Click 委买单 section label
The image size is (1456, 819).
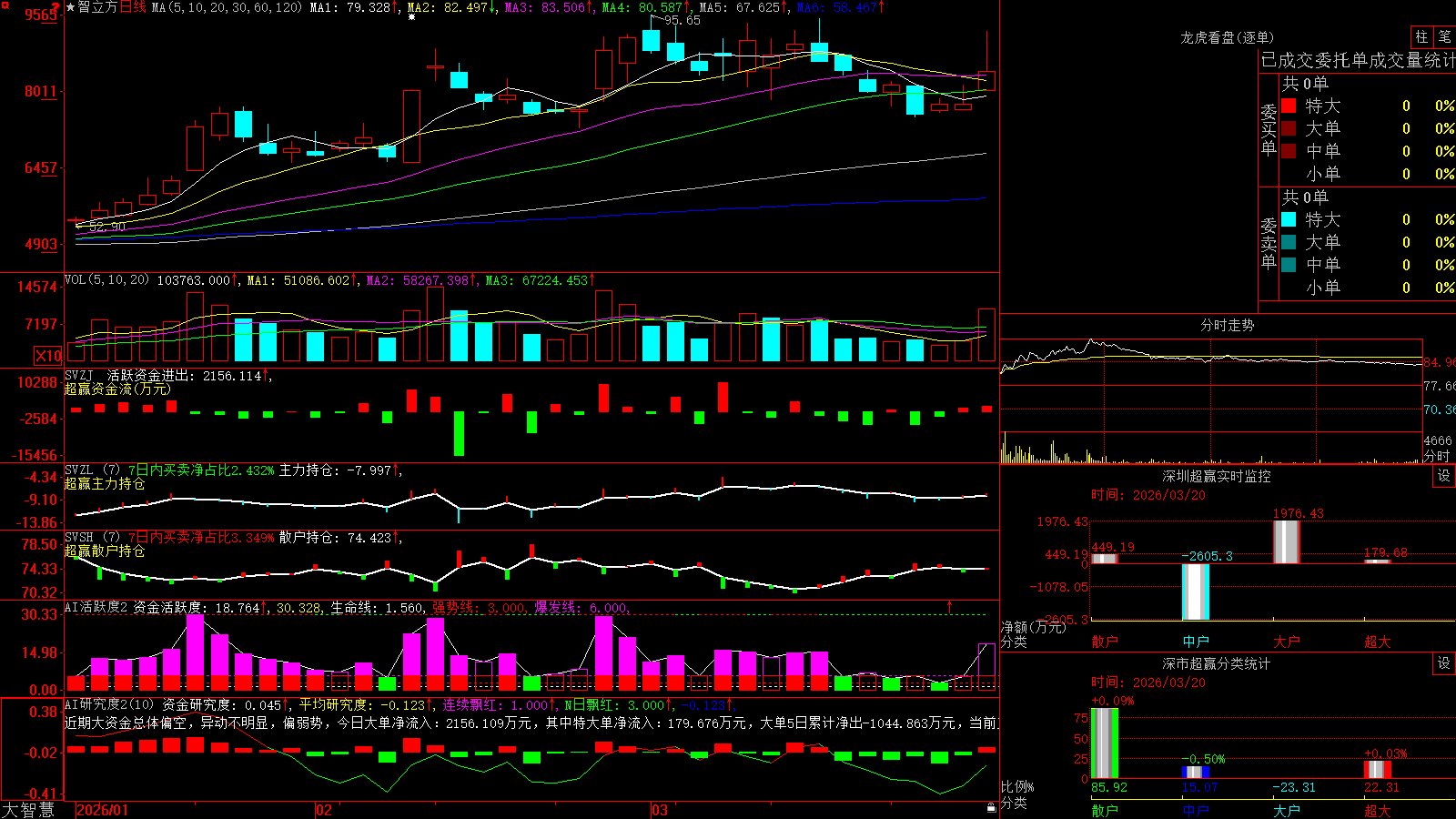click(x=1269, y=129)
